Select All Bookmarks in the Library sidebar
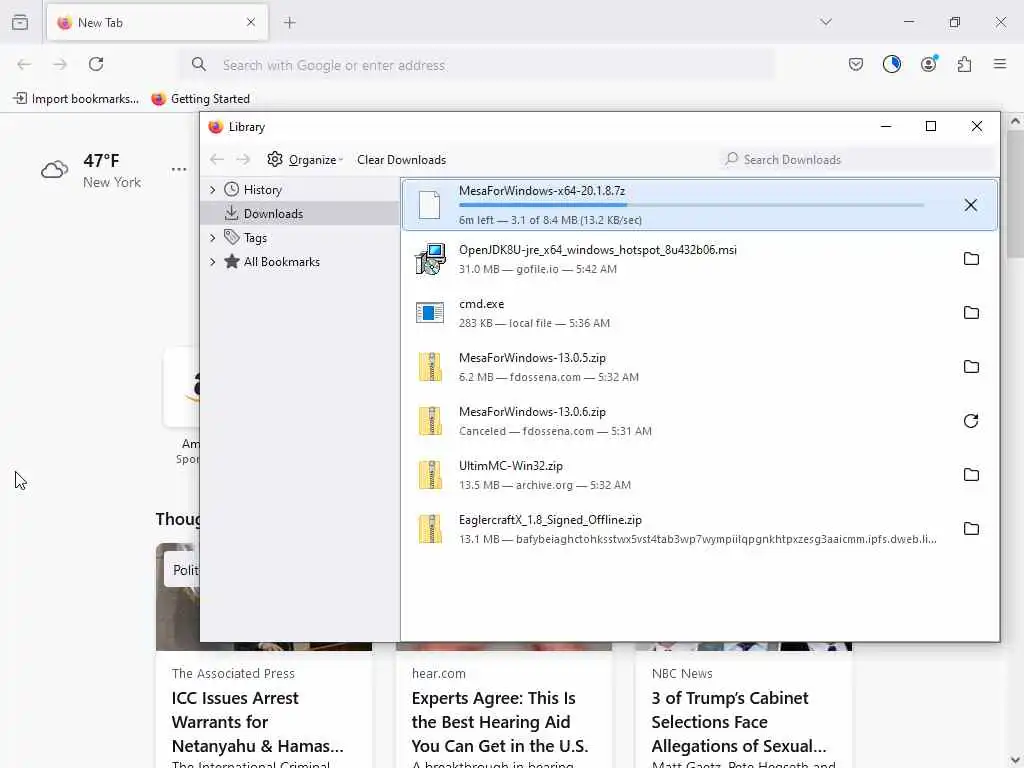This screenshot has width=1024, height=768. tap(281, 262)
